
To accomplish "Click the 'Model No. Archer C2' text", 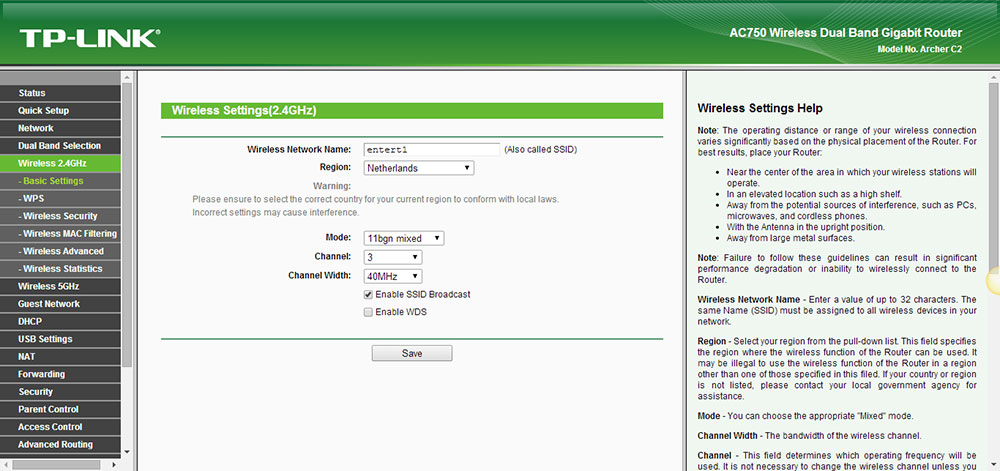I will [919, 49].
